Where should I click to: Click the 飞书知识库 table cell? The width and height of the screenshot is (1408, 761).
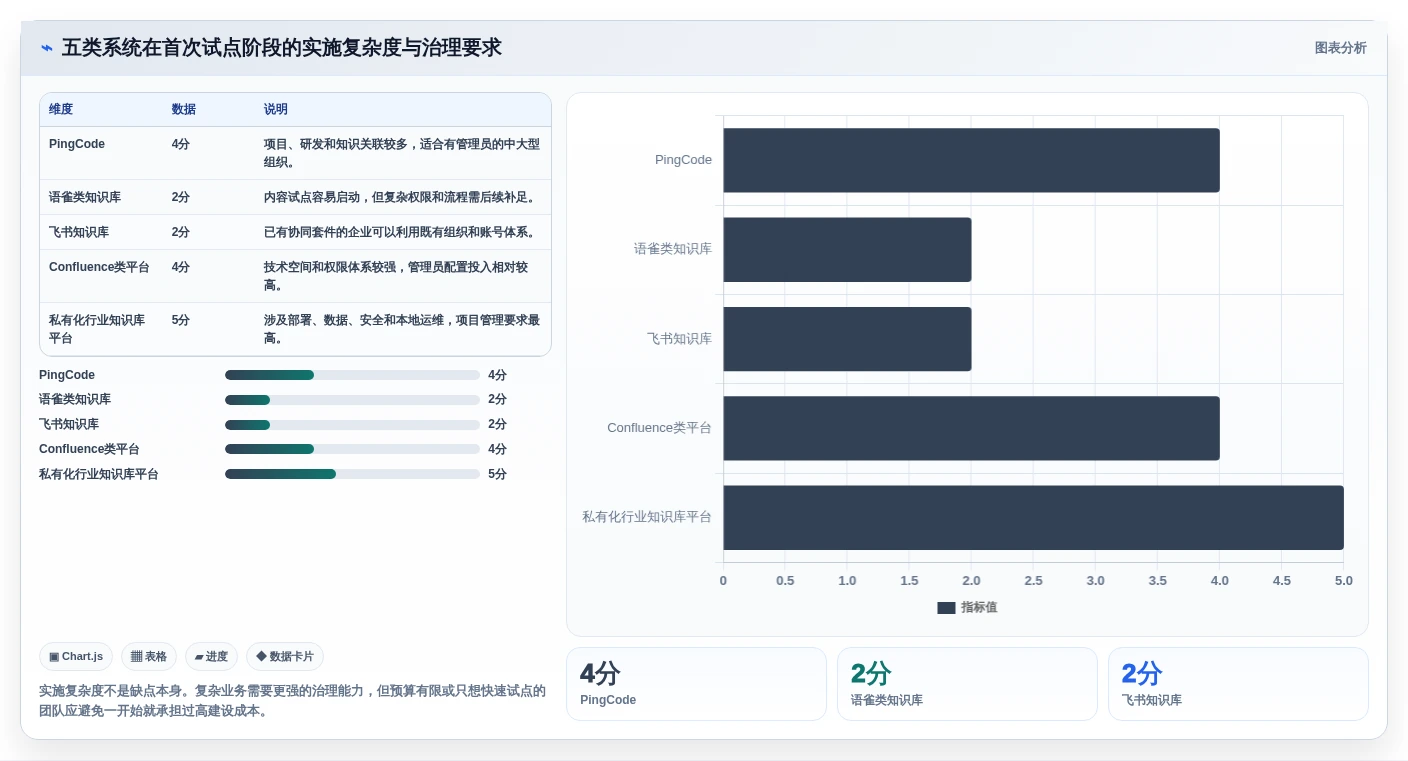click(x=79, y=232)
